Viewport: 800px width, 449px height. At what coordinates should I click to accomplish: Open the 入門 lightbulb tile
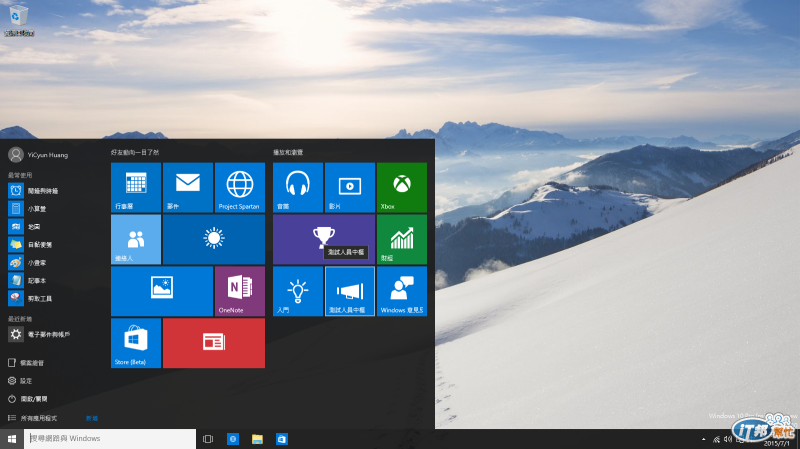point(298,291)
